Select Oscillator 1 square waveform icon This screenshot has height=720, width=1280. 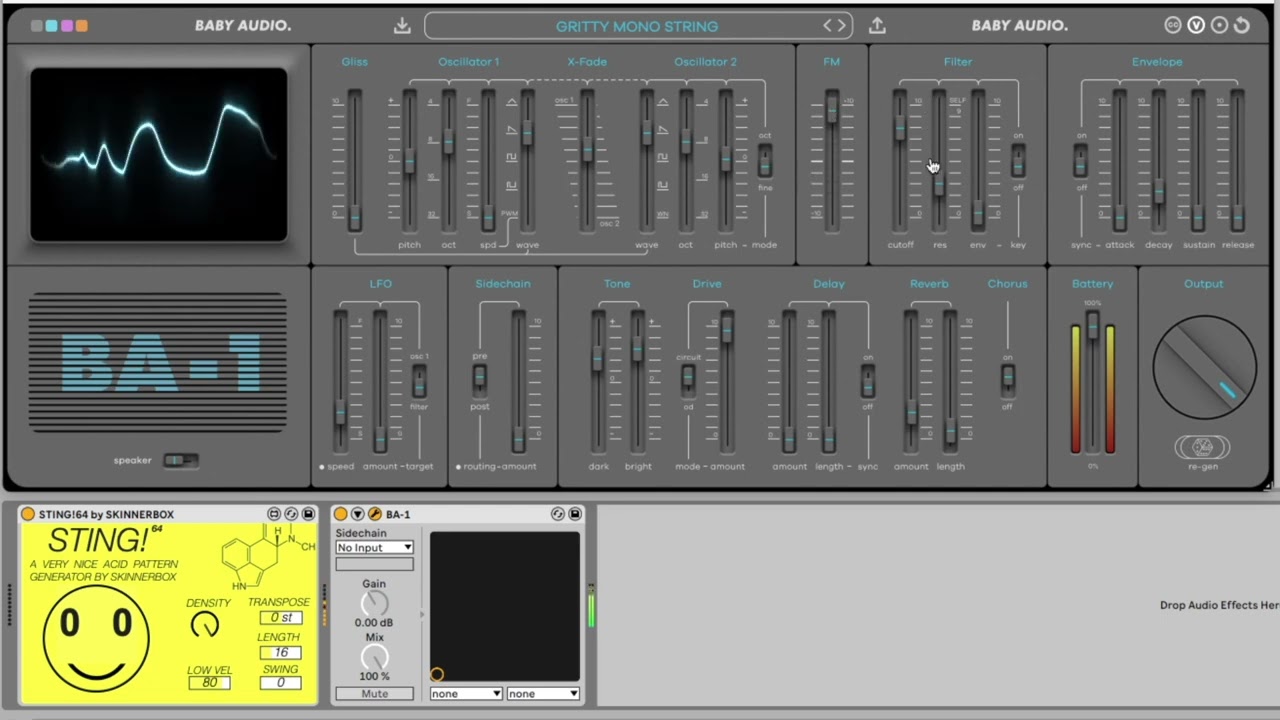pyautogui.click(x=512, y=157)
